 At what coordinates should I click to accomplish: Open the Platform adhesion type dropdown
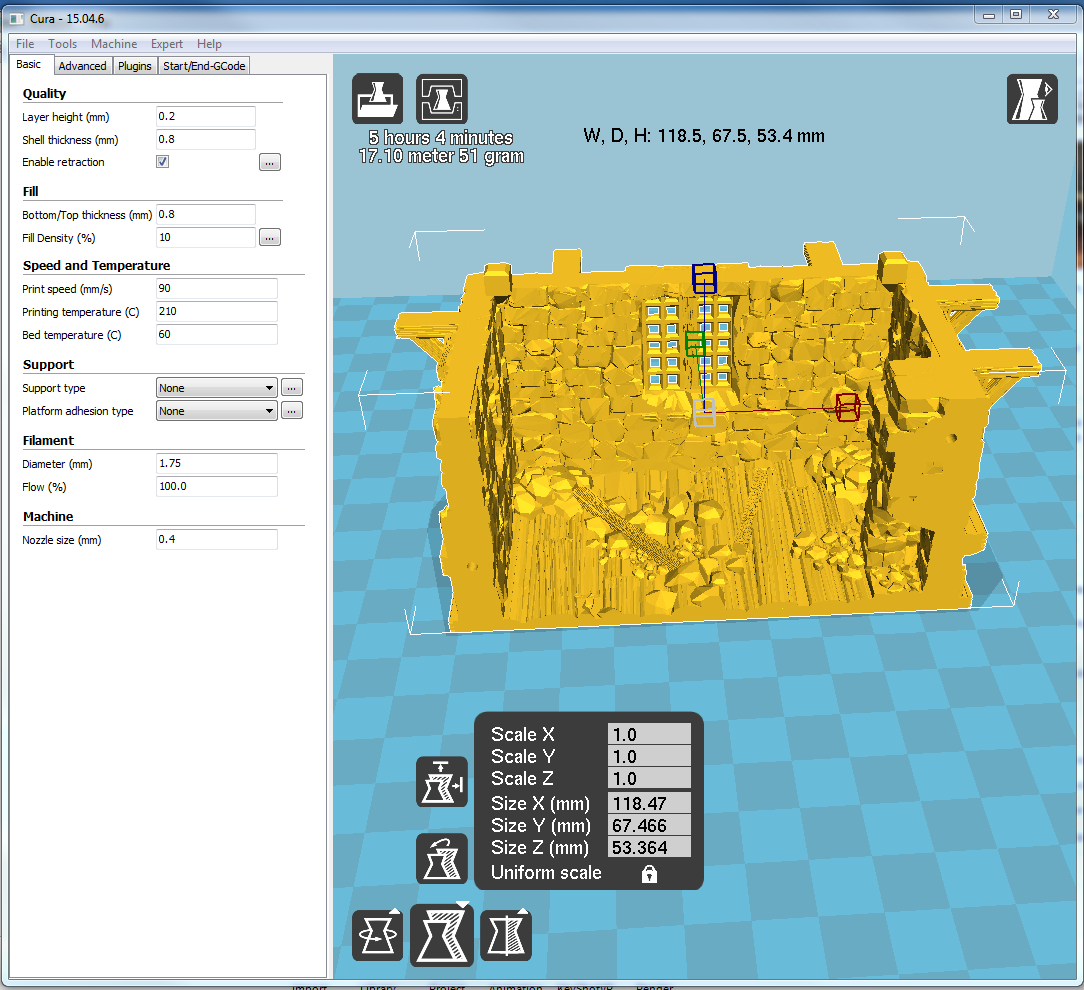coord(217,411)
